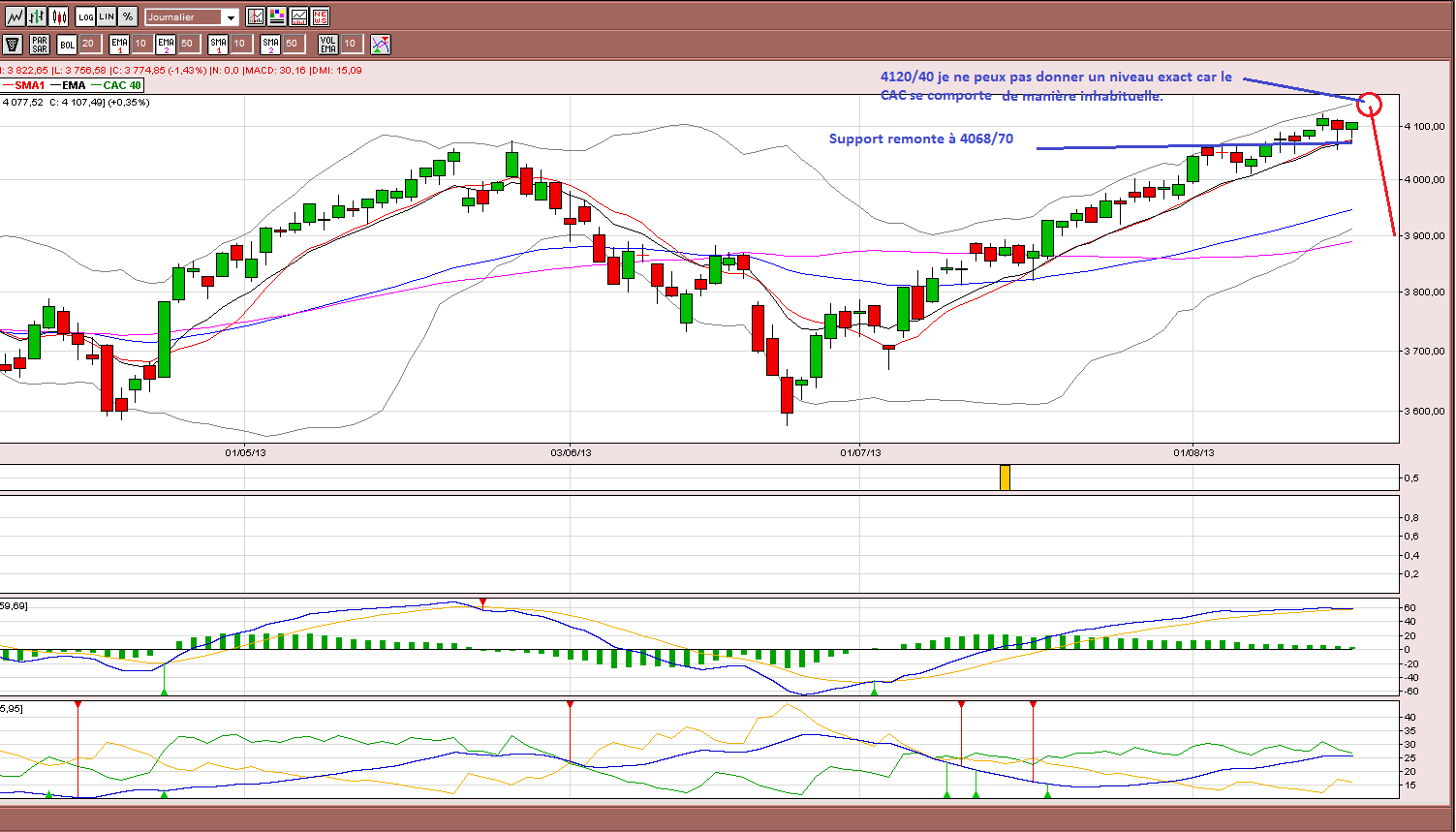Click the 3 600,00 price axis label
Viewport: 1456px width, 832px height.
(x=1425, y=412)
